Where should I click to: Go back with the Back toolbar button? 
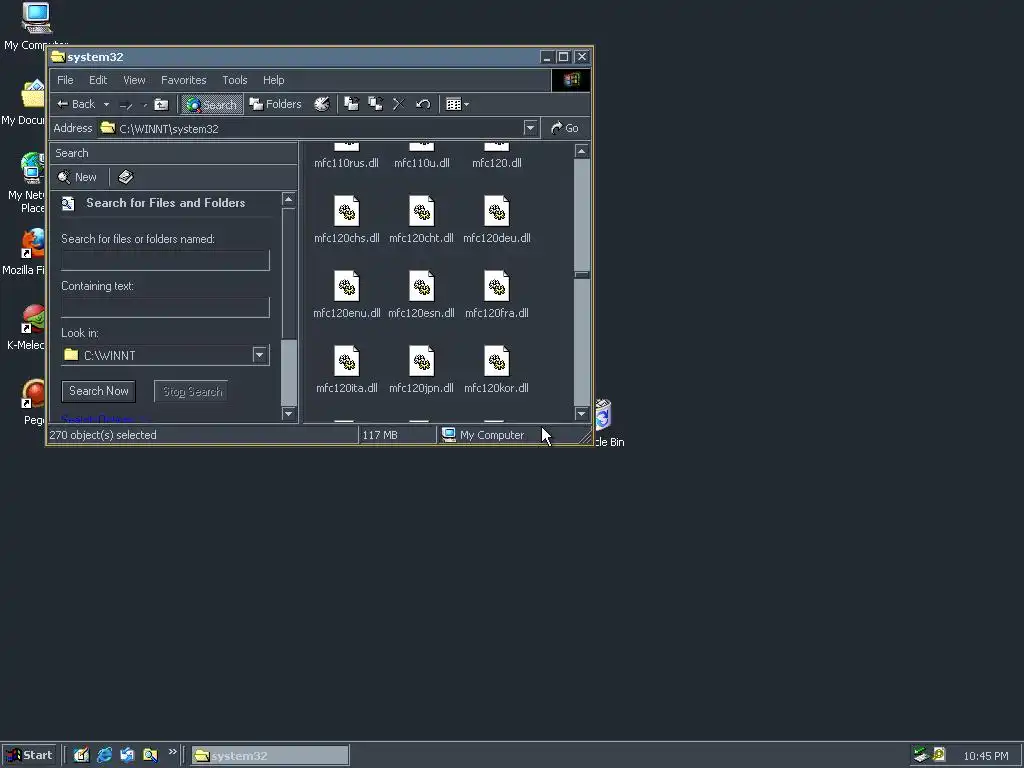[x=76, y=104]
